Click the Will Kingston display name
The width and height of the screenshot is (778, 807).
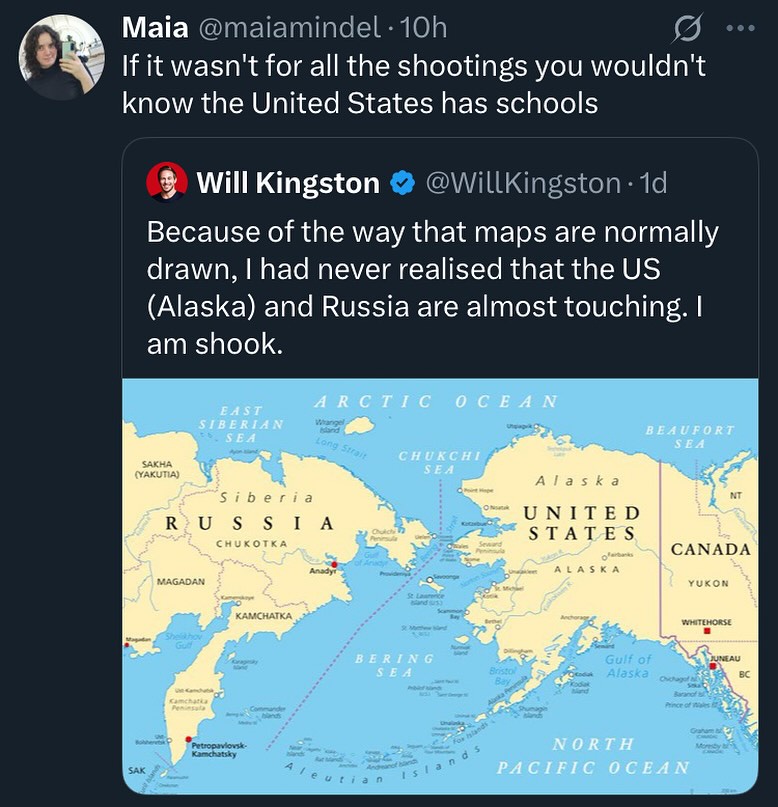click(288, 183)
